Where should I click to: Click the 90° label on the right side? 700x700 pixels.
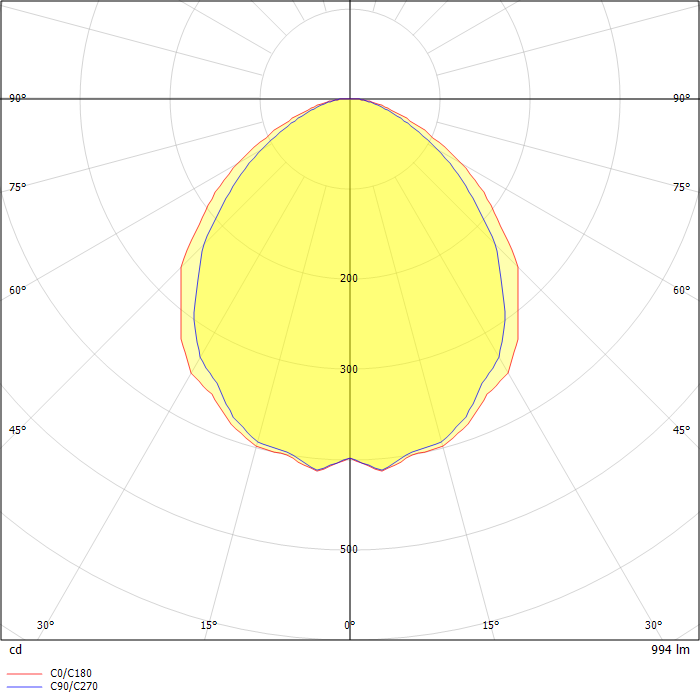pos(682,98)
